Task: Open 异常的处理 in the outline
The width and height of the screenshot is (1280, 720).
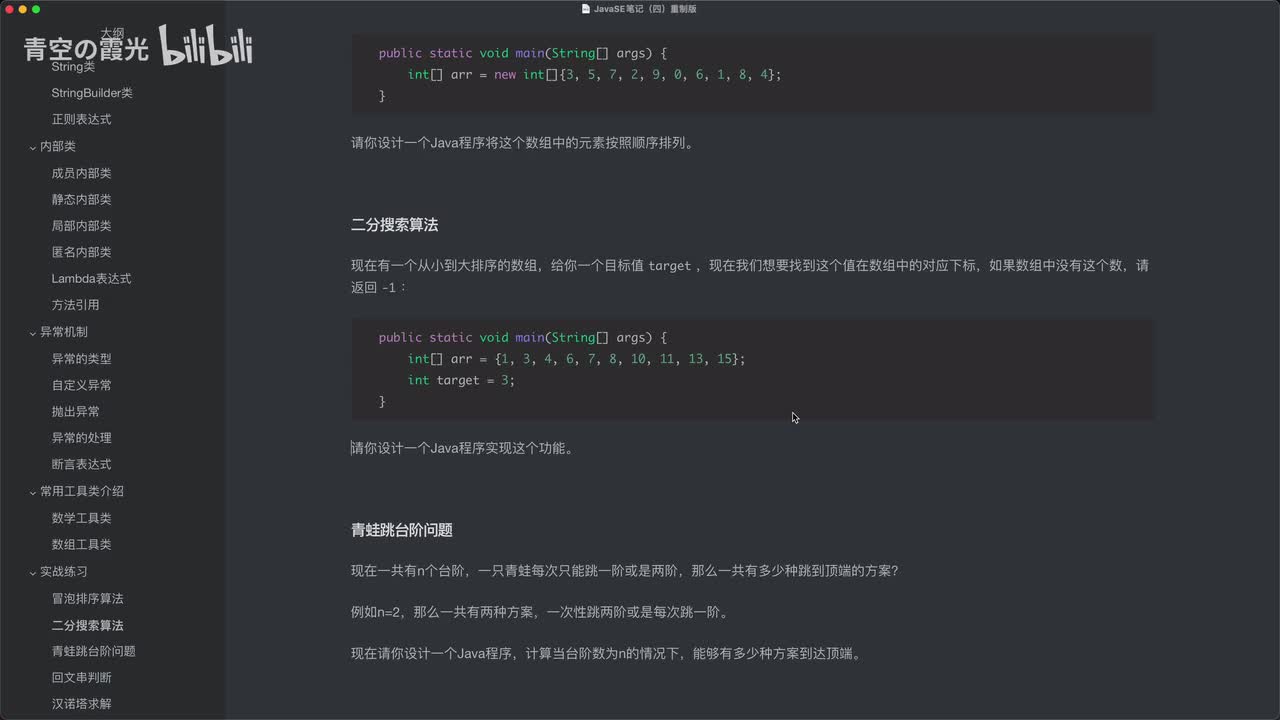Action: point(81,438)
